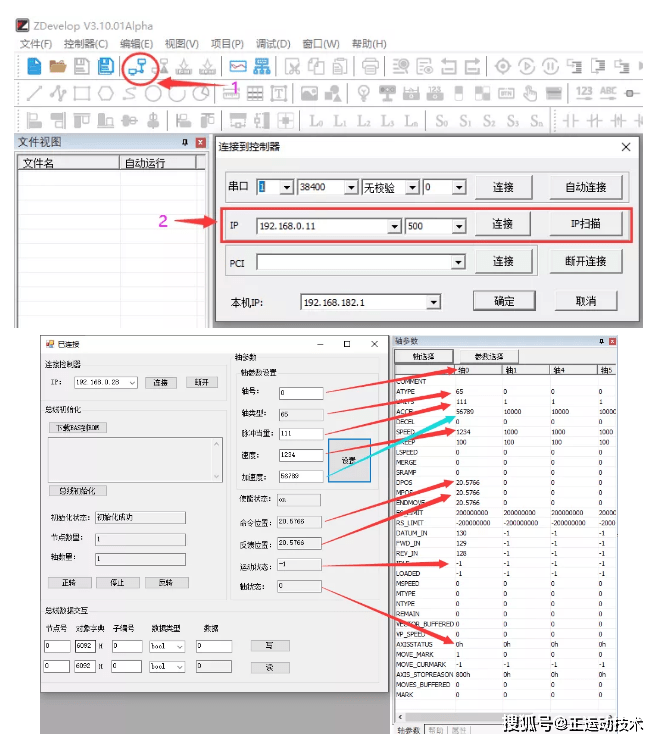Image resolution: width=658 pixels, height=741 pixels.
Task: Select the text box T tool
Action: click(278, 94)
